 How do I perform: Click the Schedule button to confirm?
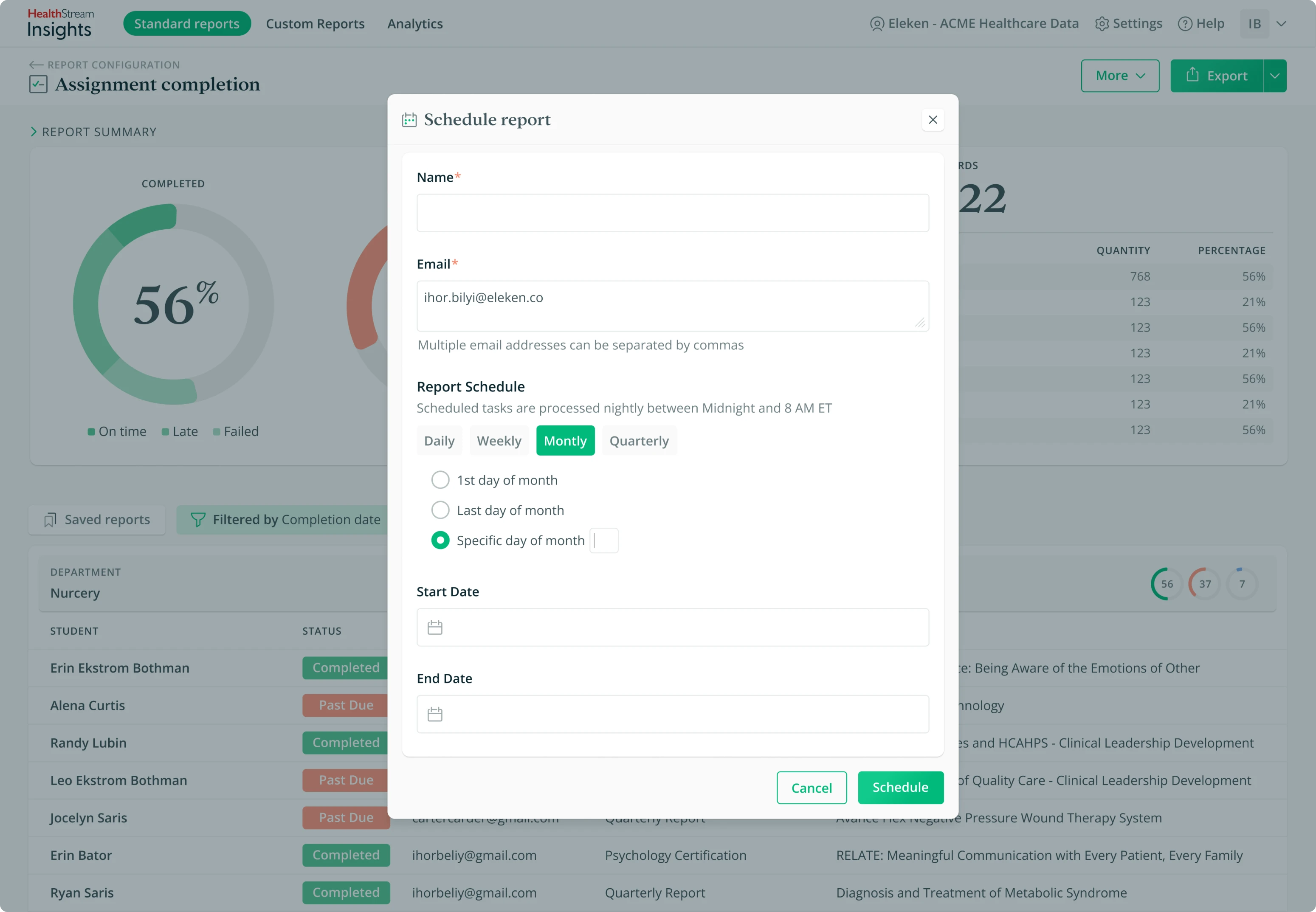point(900,788)
